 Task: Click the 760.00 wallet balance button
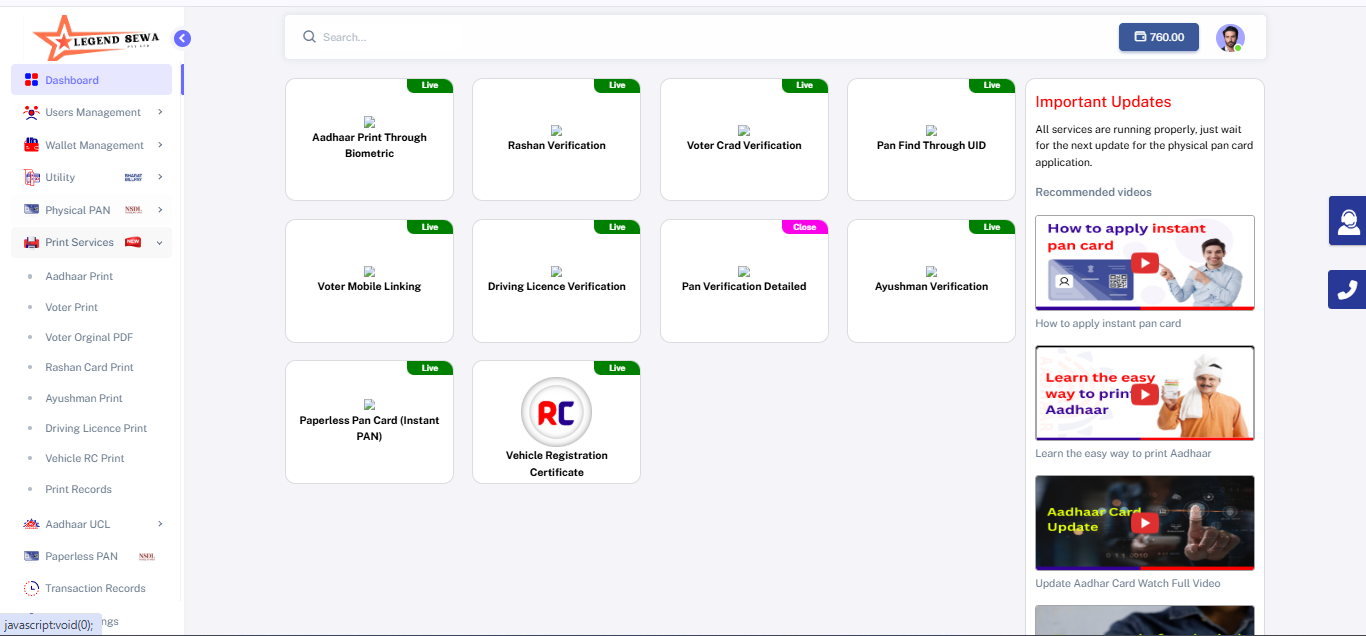pos(1159,37)
